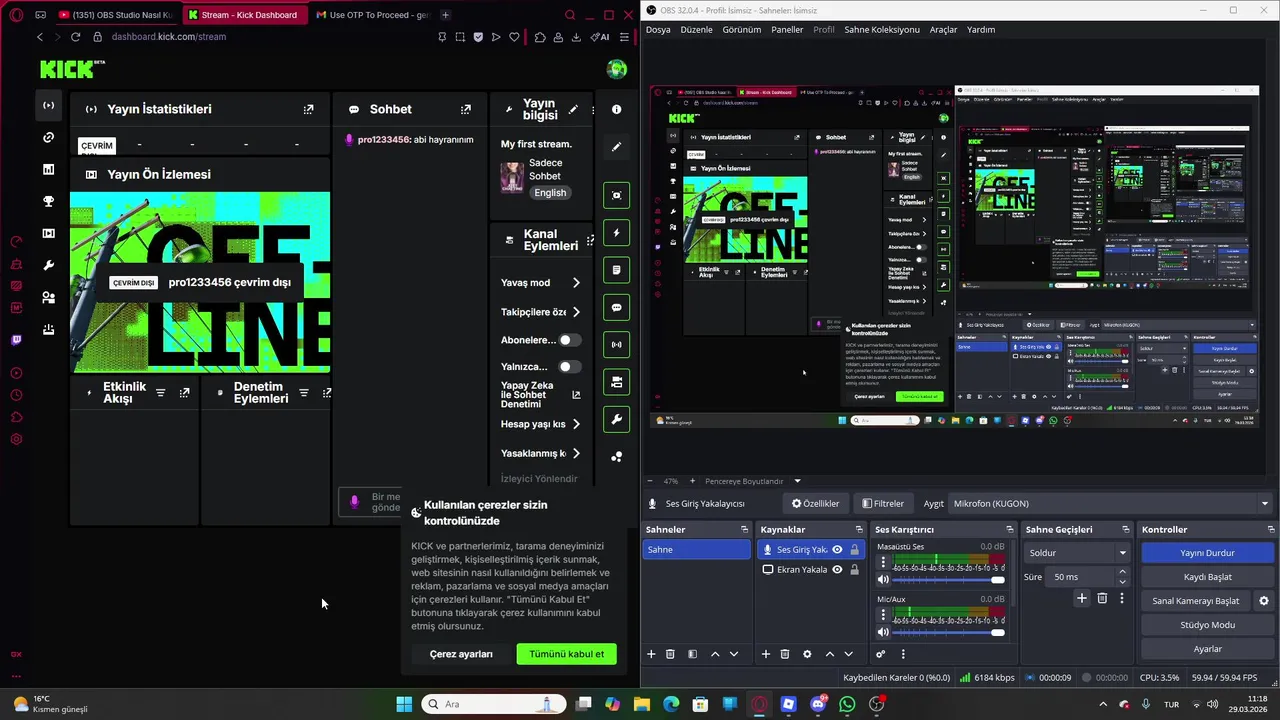Open the Aygıt Mikrofon (KUGON) dropdown
Screen dimensions: 1280x720
click(1111, 504)
